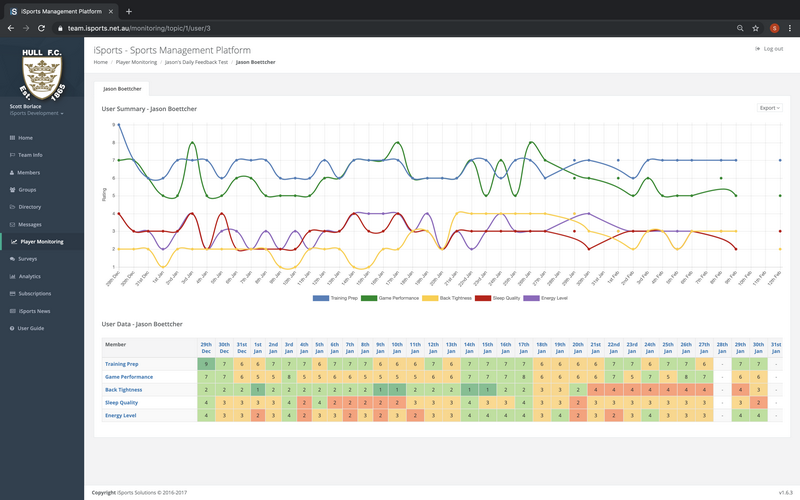Click the User Guide question icon
The height and width of the screenshot is (500, 800).
(x=12, y=329)
